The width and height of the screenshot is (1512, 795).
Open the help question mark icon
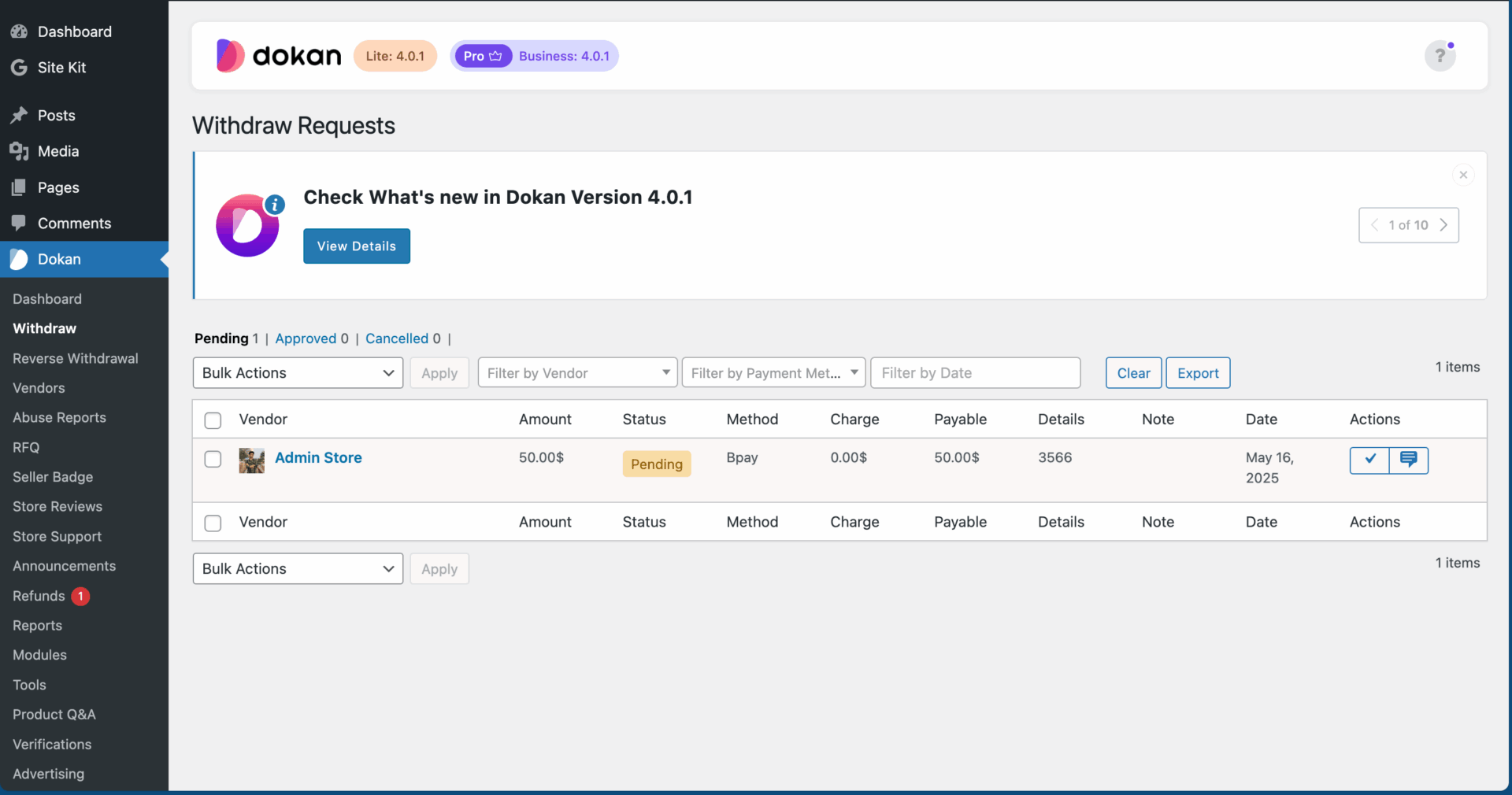point(1440,56)
